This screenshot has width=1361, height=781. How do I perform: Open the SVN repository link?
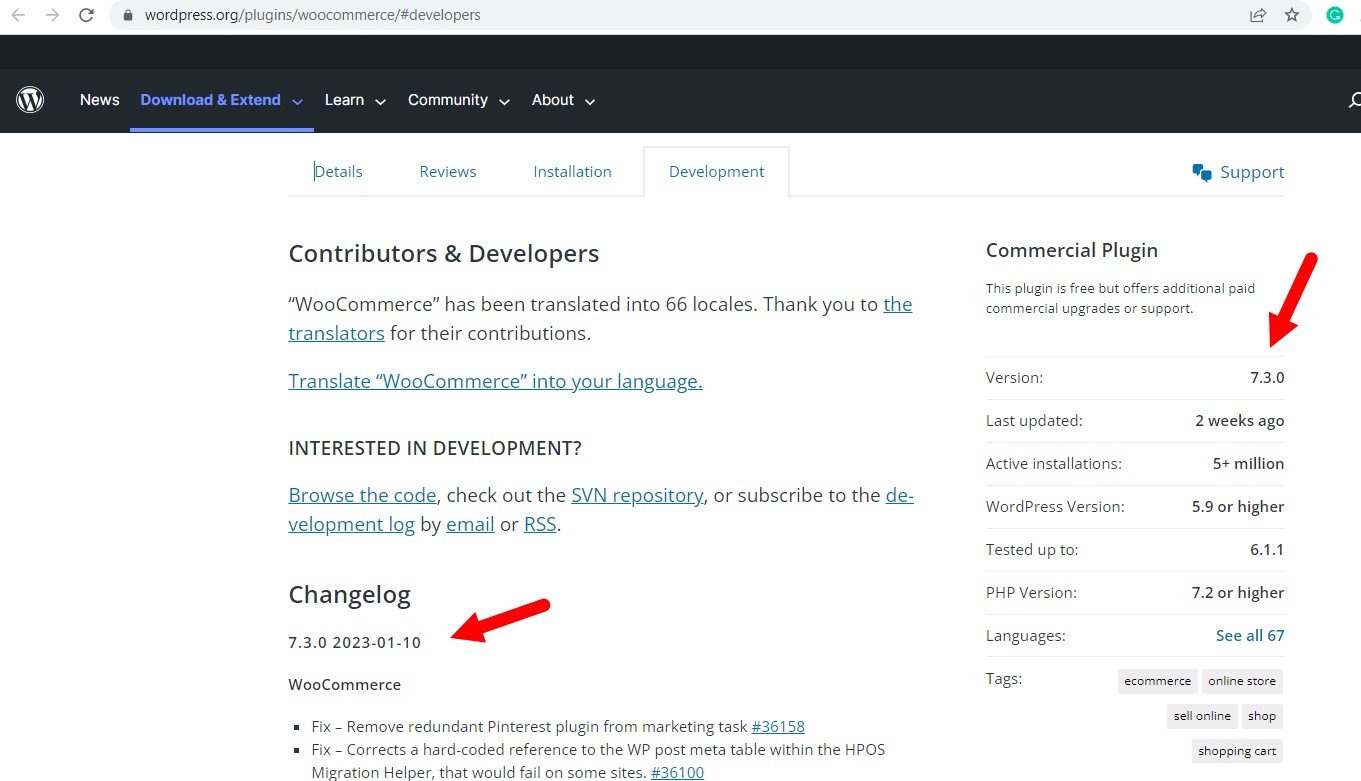(637, 495)
